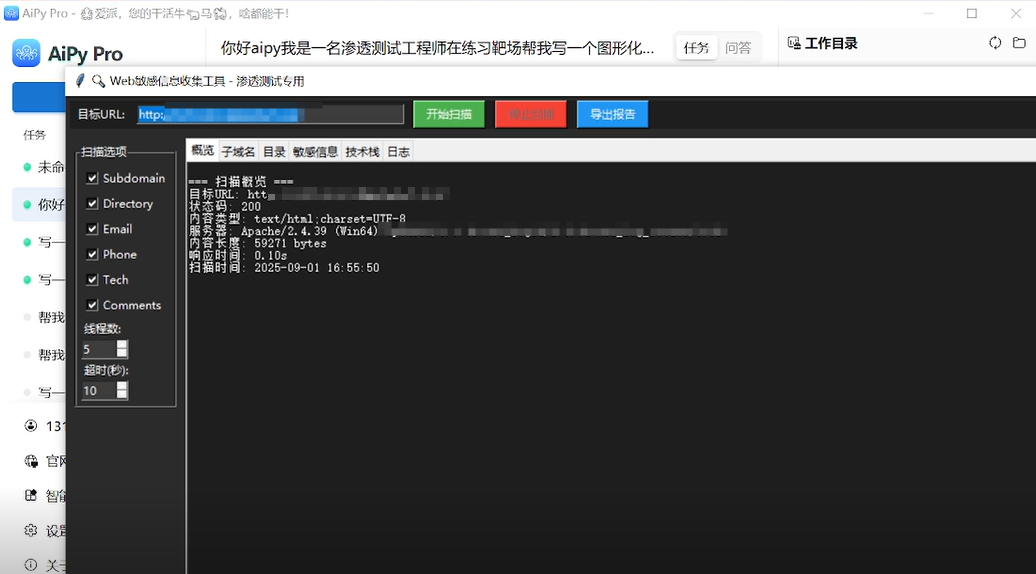Click the 状态码: 200 line
The width and height of the screenshot is (1036, 574).
[225, 207]
